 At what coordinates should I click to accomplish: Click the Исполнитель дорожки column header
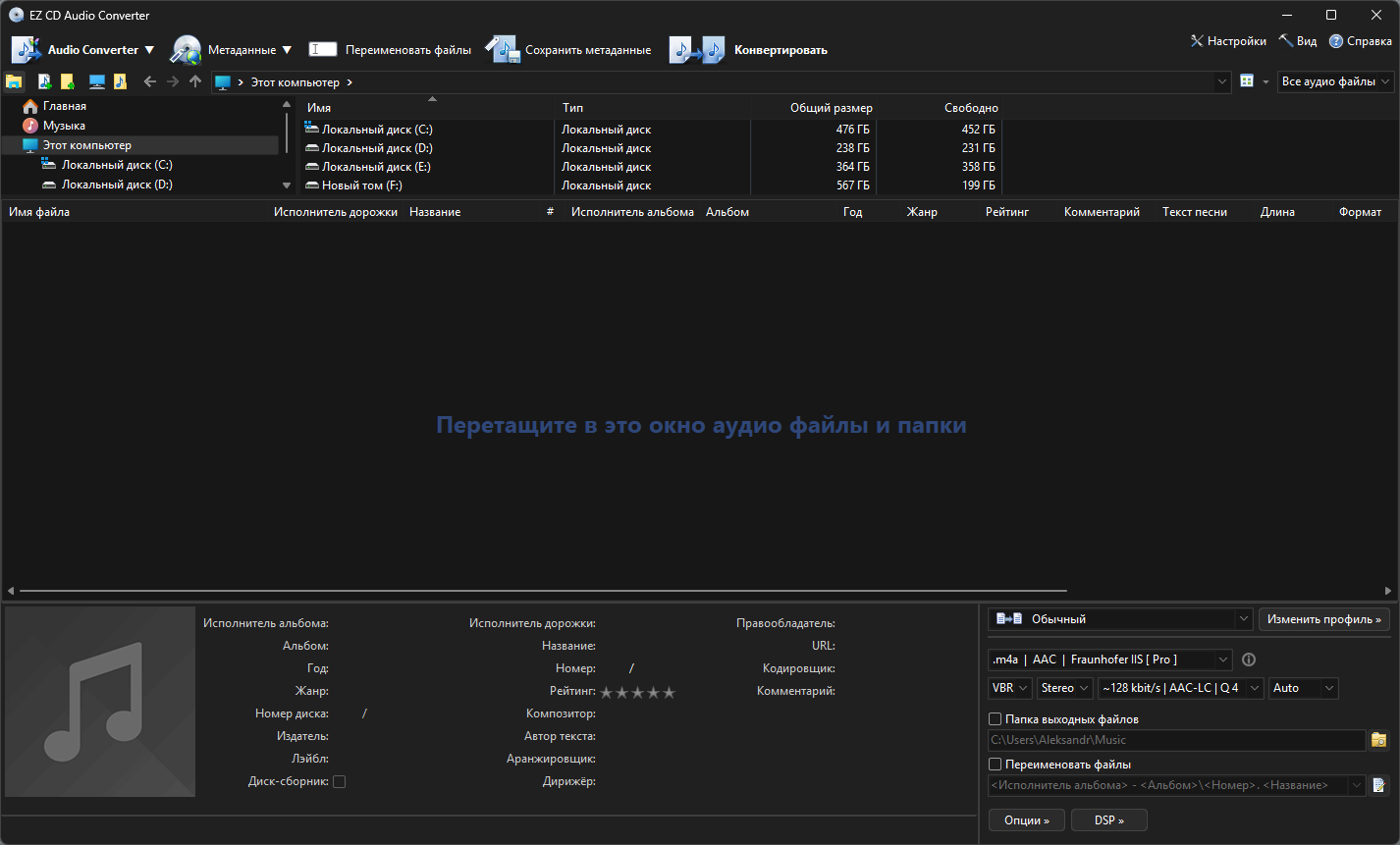pyautogui.click(x=336, y=212)
